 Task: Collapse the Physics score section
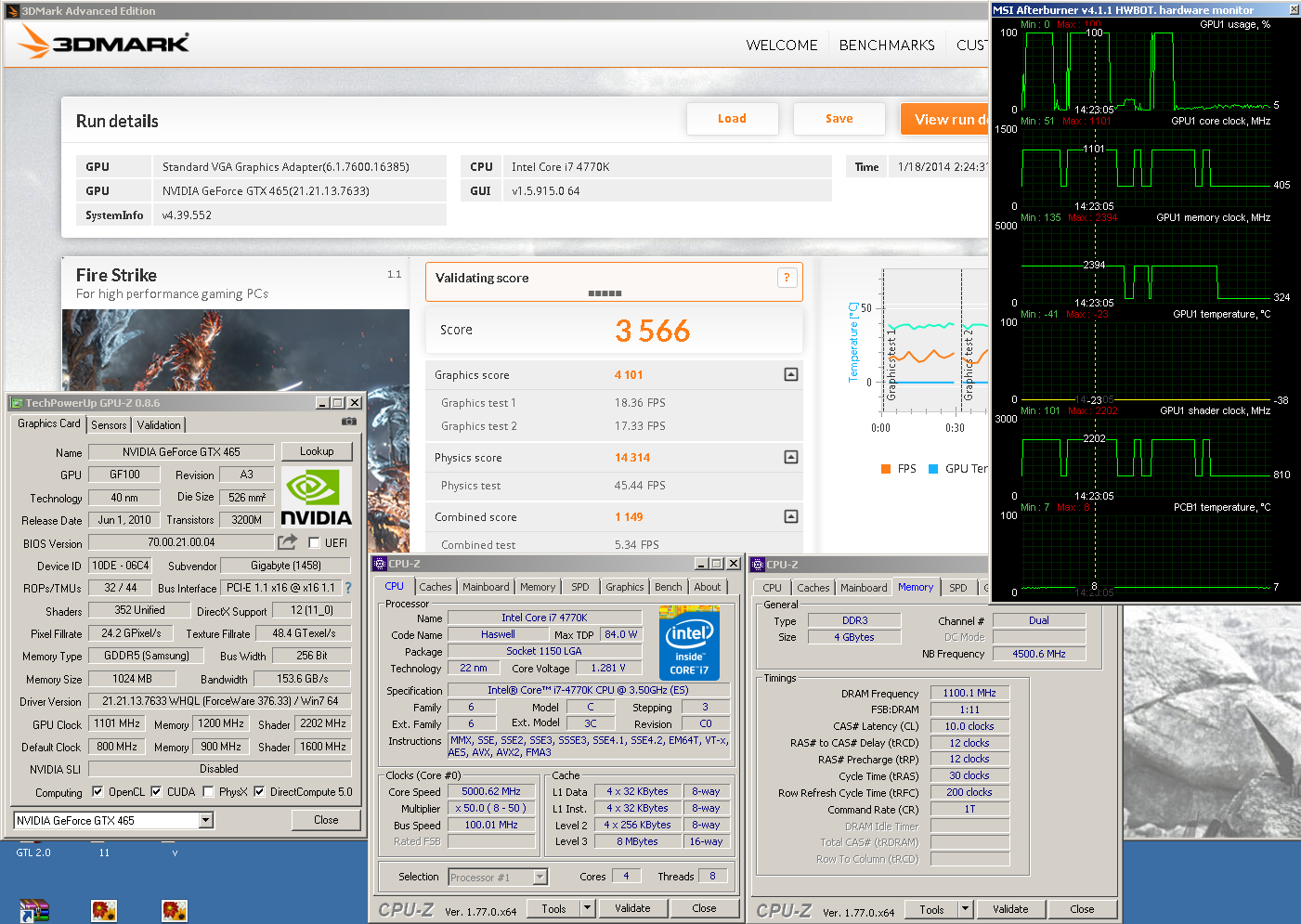click(790, 457)
